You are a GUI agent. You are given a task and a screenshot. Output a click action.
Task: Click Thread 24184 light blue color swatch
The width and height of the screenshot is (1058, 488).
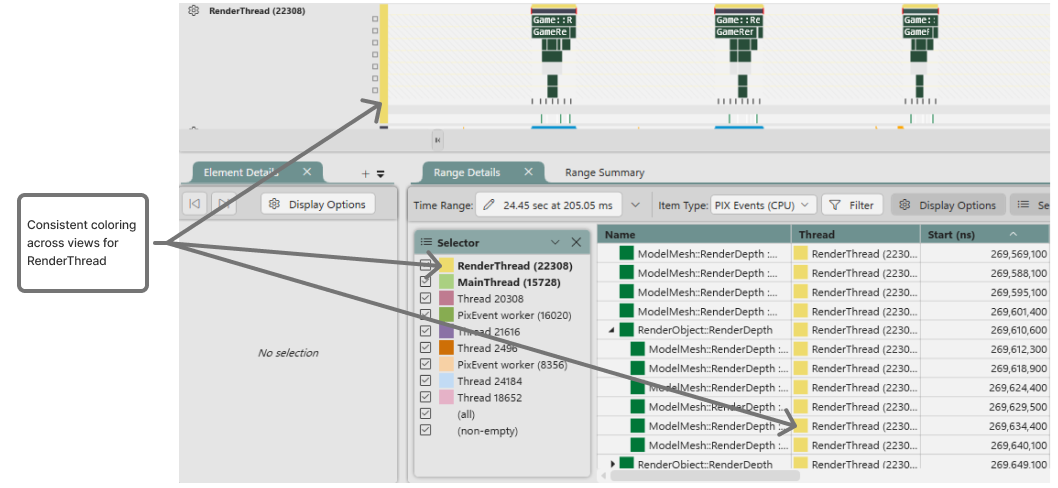[x=446, y=381]
